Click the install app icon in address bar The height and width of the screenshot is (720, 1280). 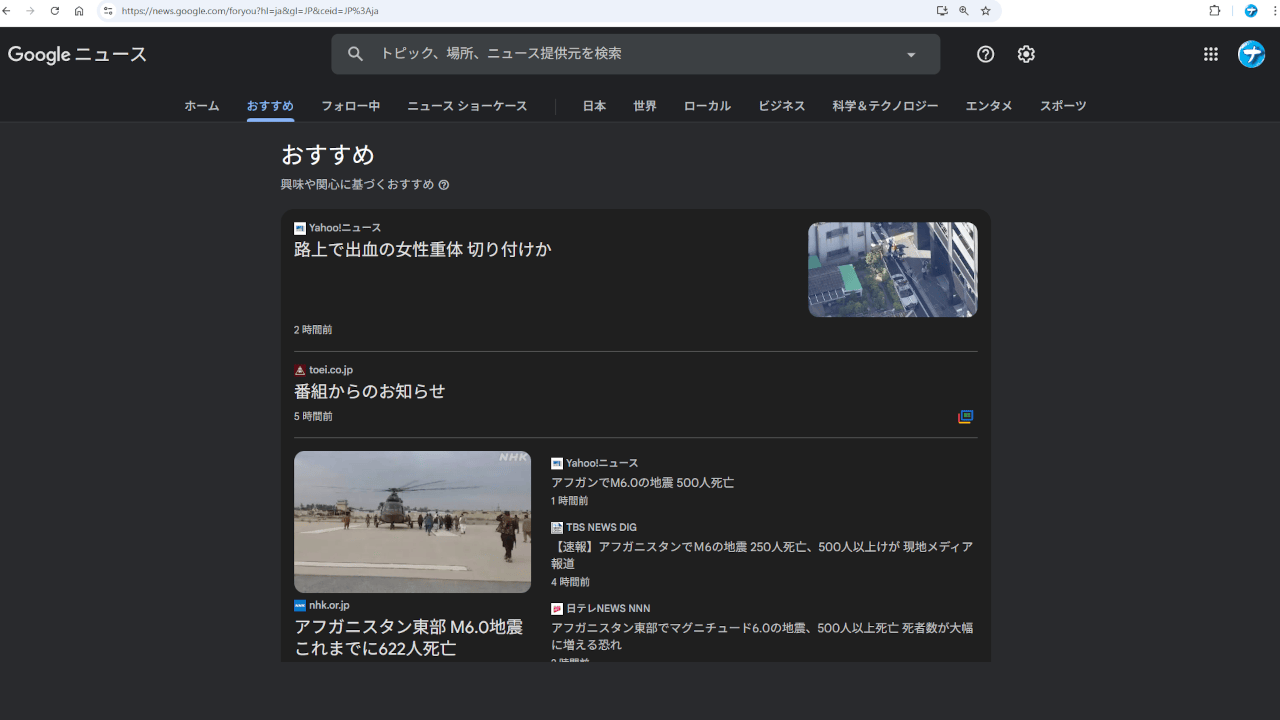[x=942, y=11]
